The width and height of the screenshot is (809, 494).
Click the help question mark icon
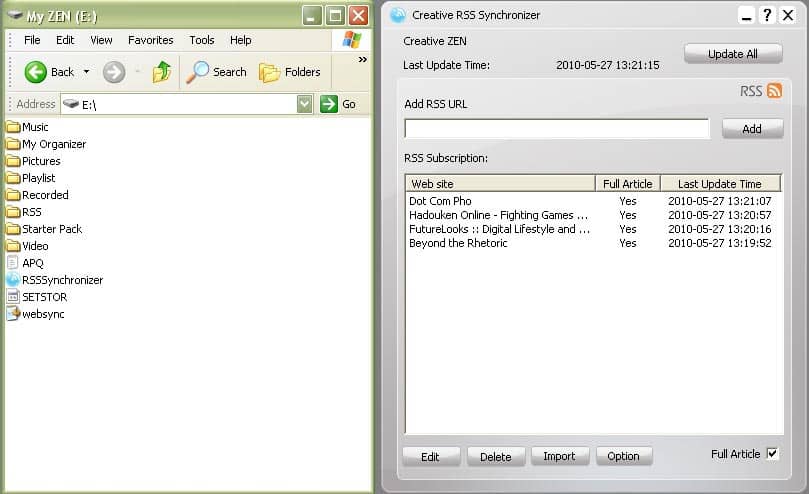767,15
